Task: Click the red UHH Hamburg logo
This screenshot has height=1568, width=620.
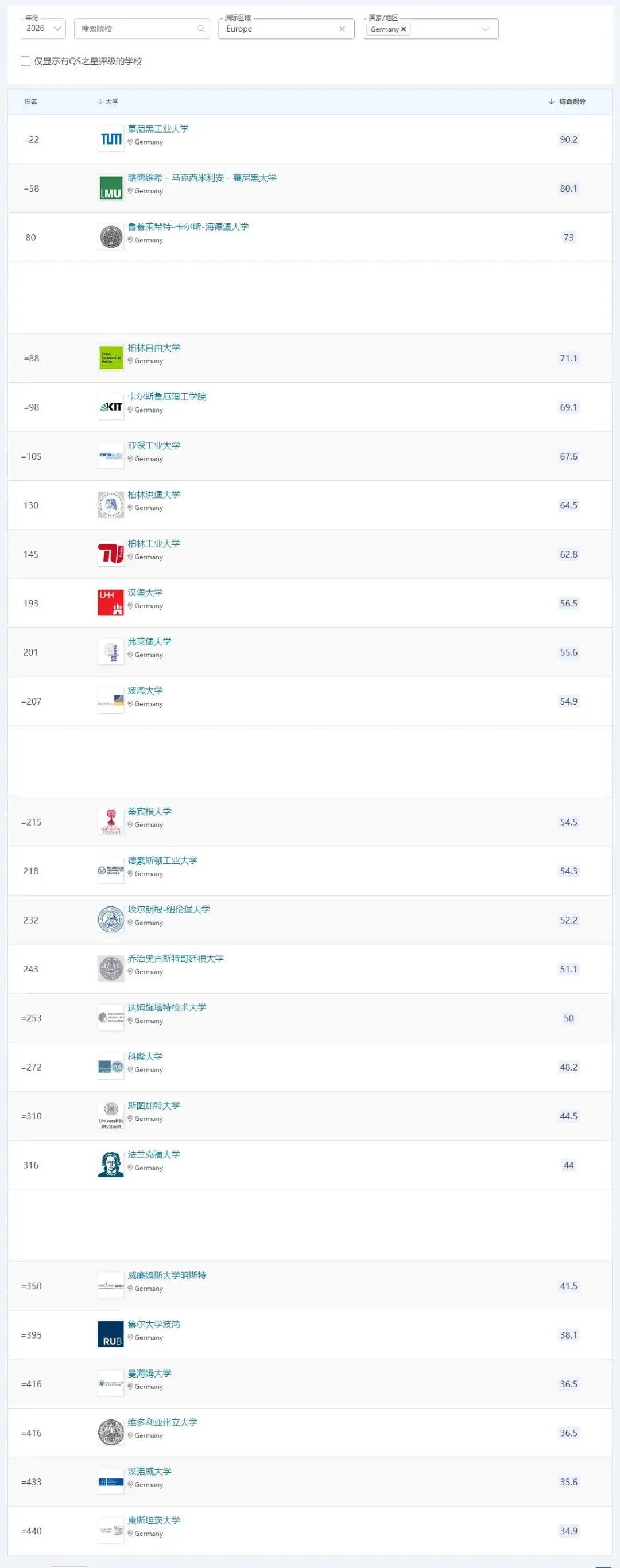Action: tap(111, 602)
